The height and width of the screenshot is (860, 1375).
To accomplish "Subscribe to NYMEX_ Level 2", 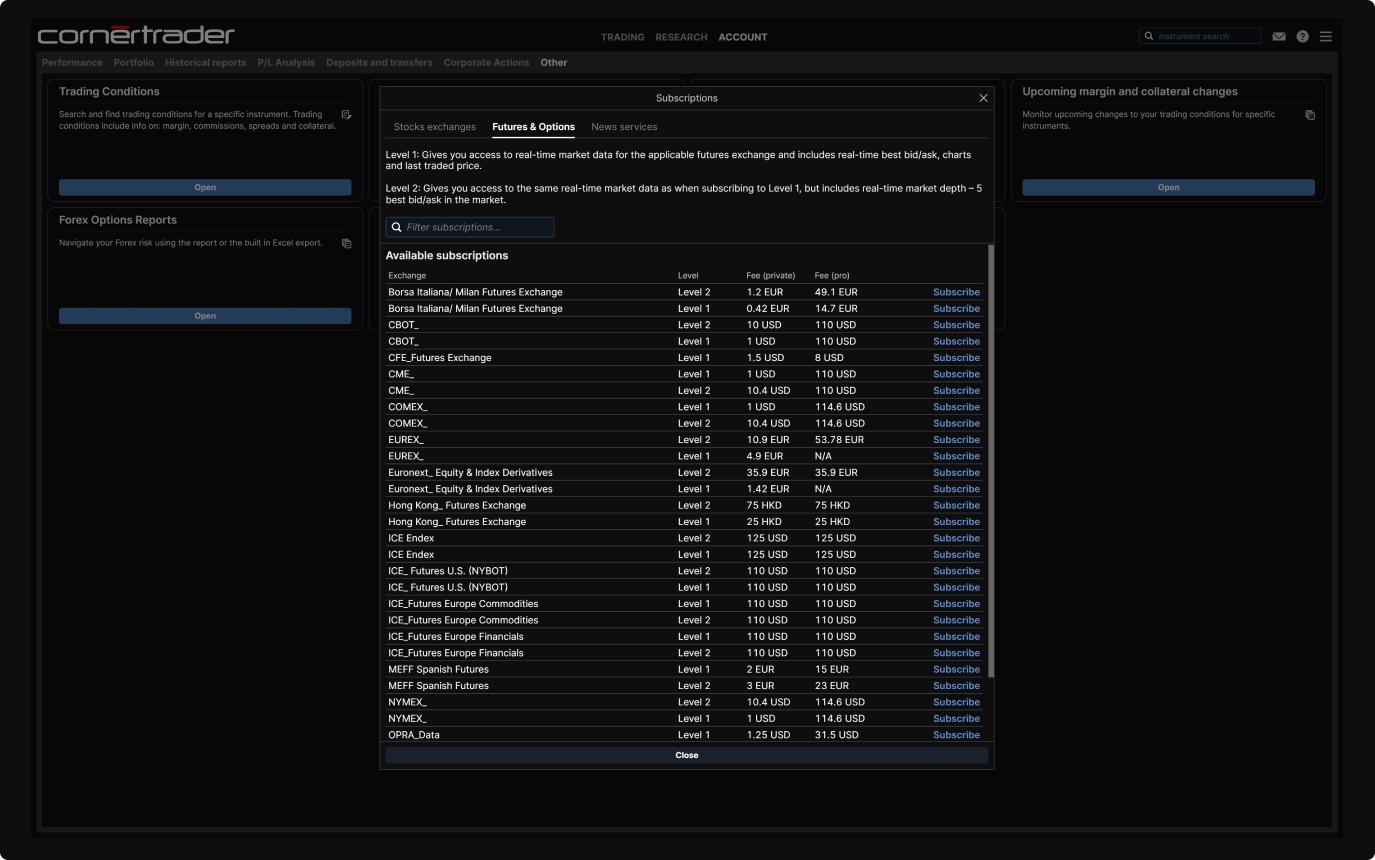I will [956, 702].
